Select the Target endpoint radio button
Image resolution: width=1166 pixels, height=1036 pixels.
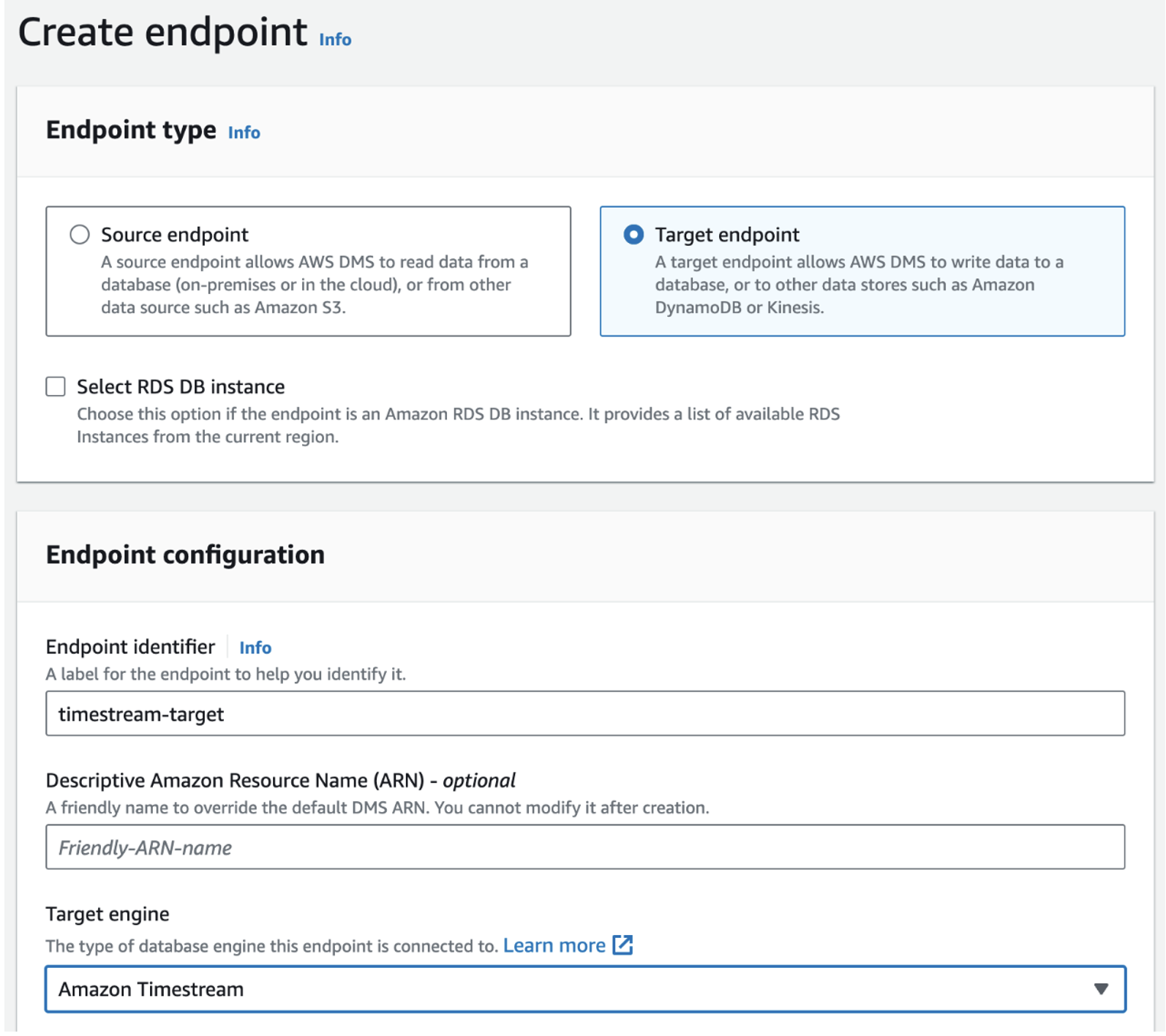point(633,234)
